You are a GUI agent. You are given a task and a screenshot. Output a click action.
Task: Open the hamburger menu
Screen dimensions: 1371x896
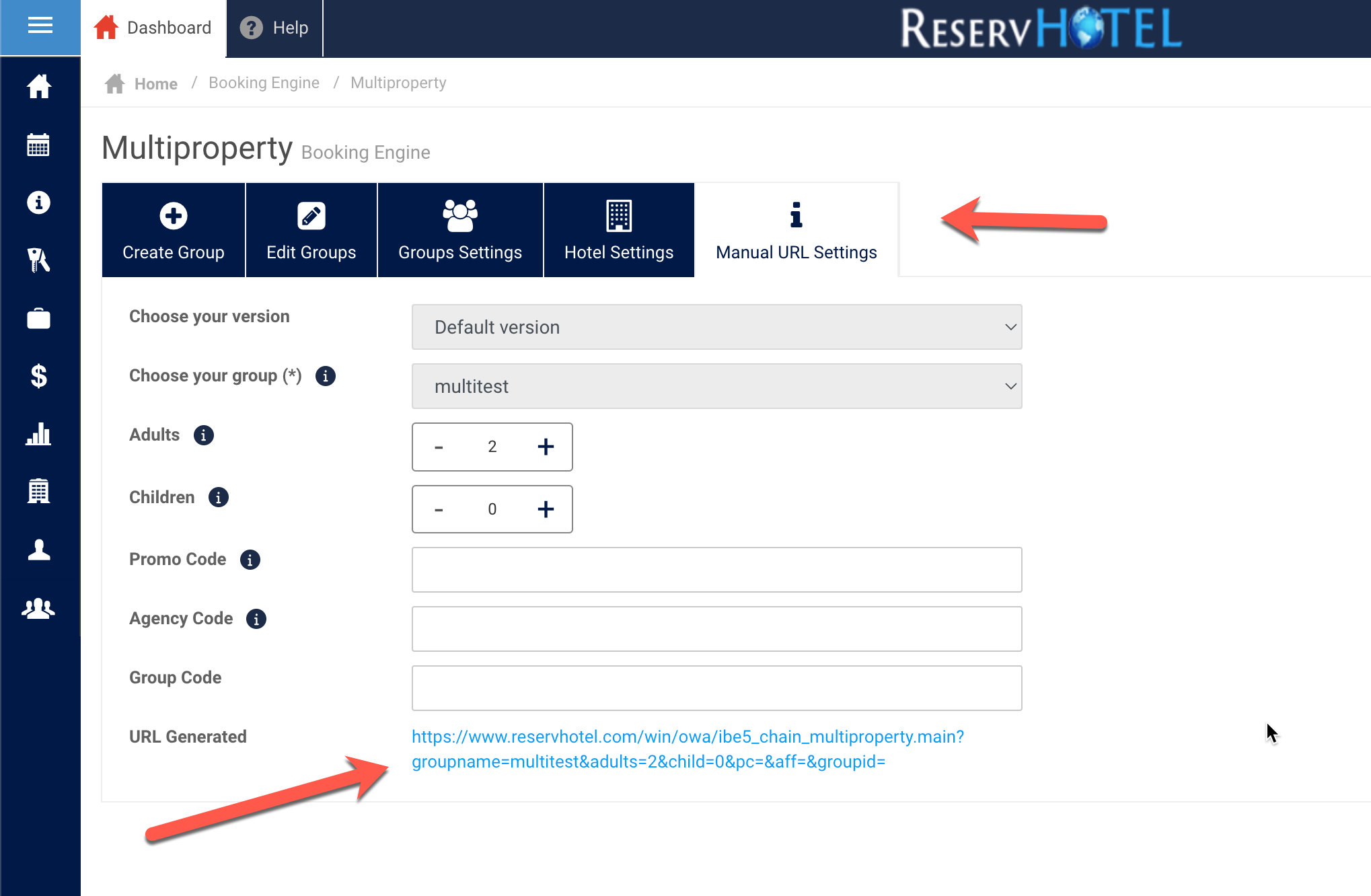point(40,26)
